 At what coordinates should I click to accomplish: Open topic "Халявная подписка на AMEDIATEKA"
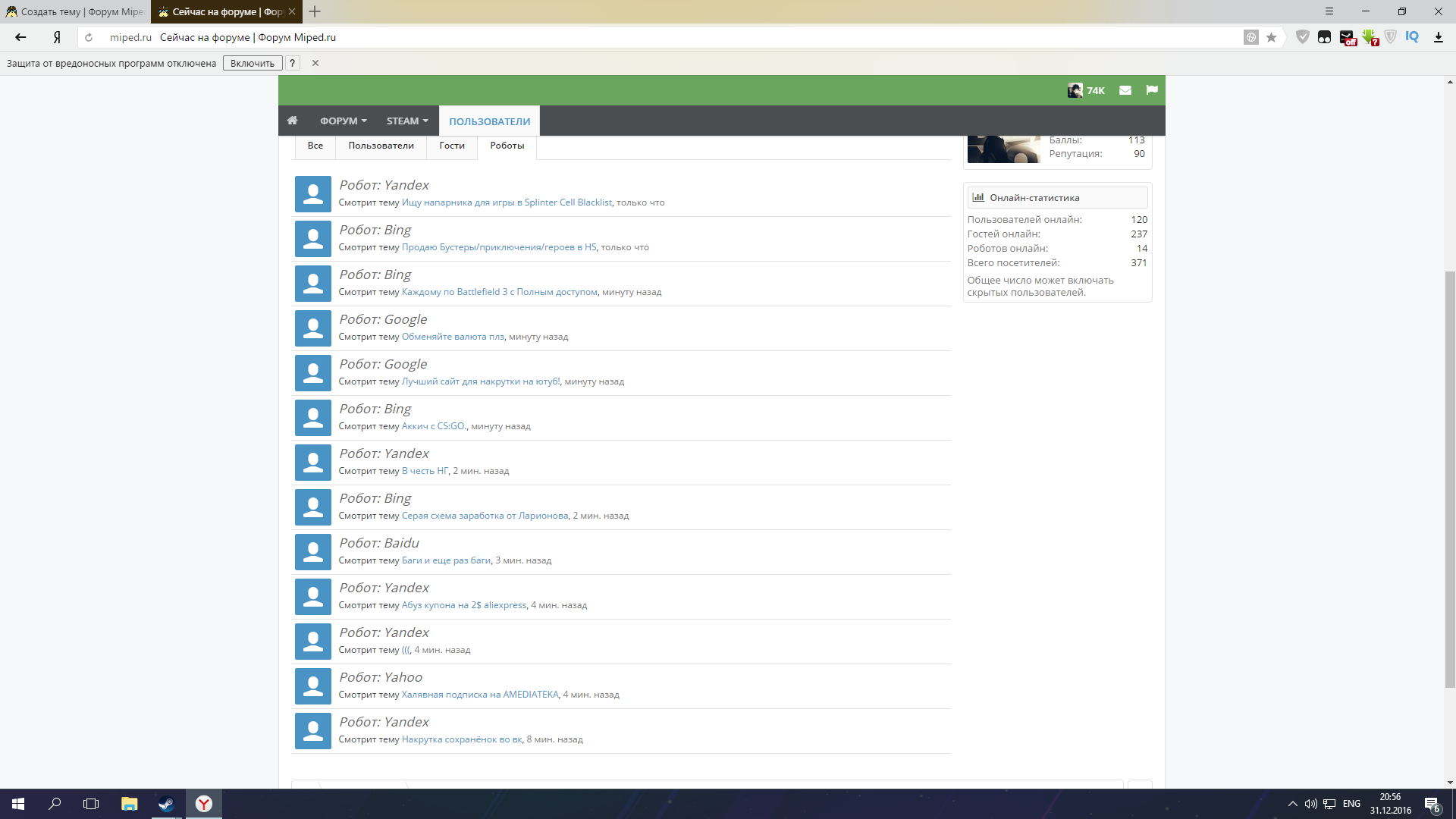pos(480,695)
